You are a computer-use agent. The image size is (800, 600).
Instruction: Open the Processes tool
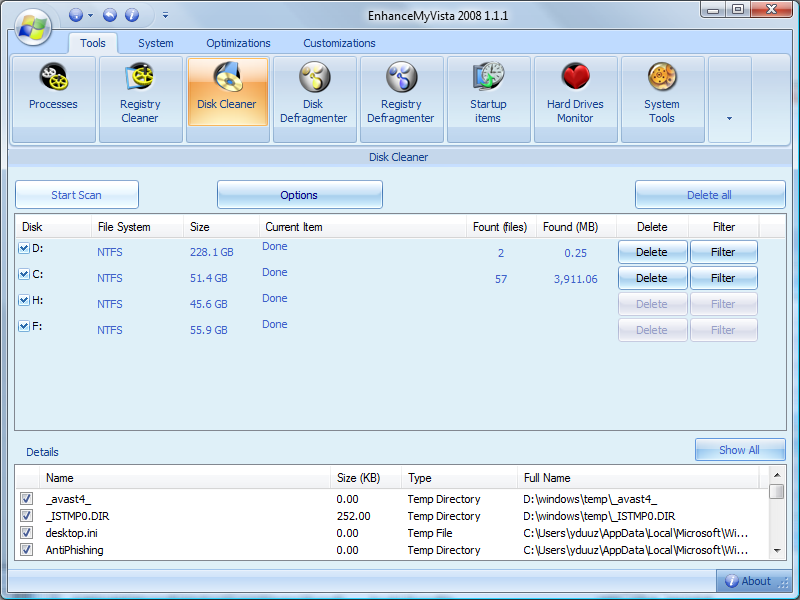click(x=54, y=99)
